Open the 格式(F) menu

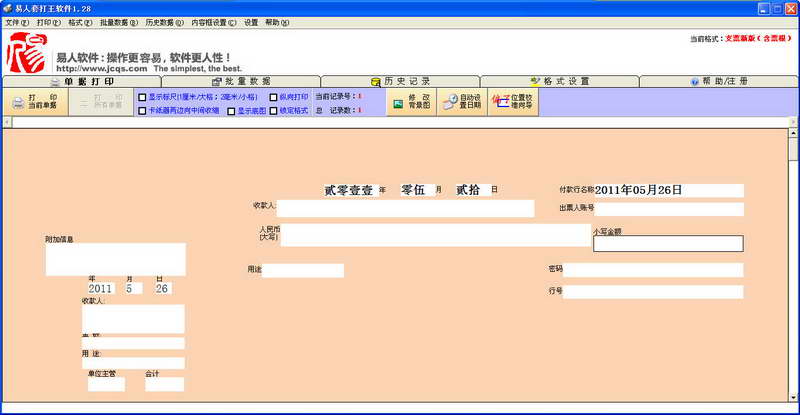pyautogui.click(x=80, y=22)
